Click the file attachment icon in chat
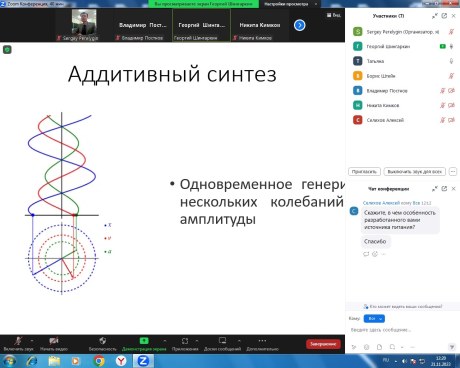Viewport: 460px width, 368px height. click(379, 347)
